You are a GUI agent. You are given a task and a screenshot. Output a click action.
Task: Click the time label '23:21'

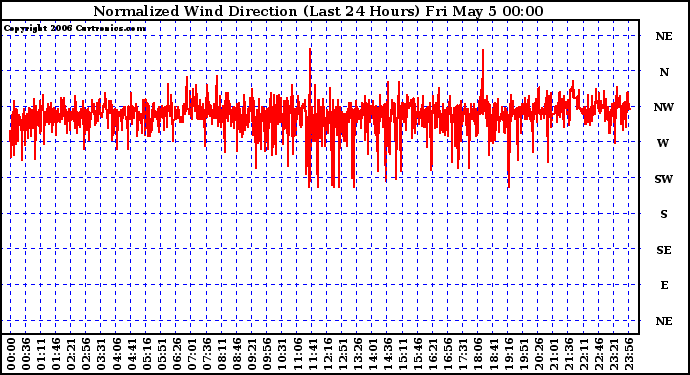click(x=613, y=354)
